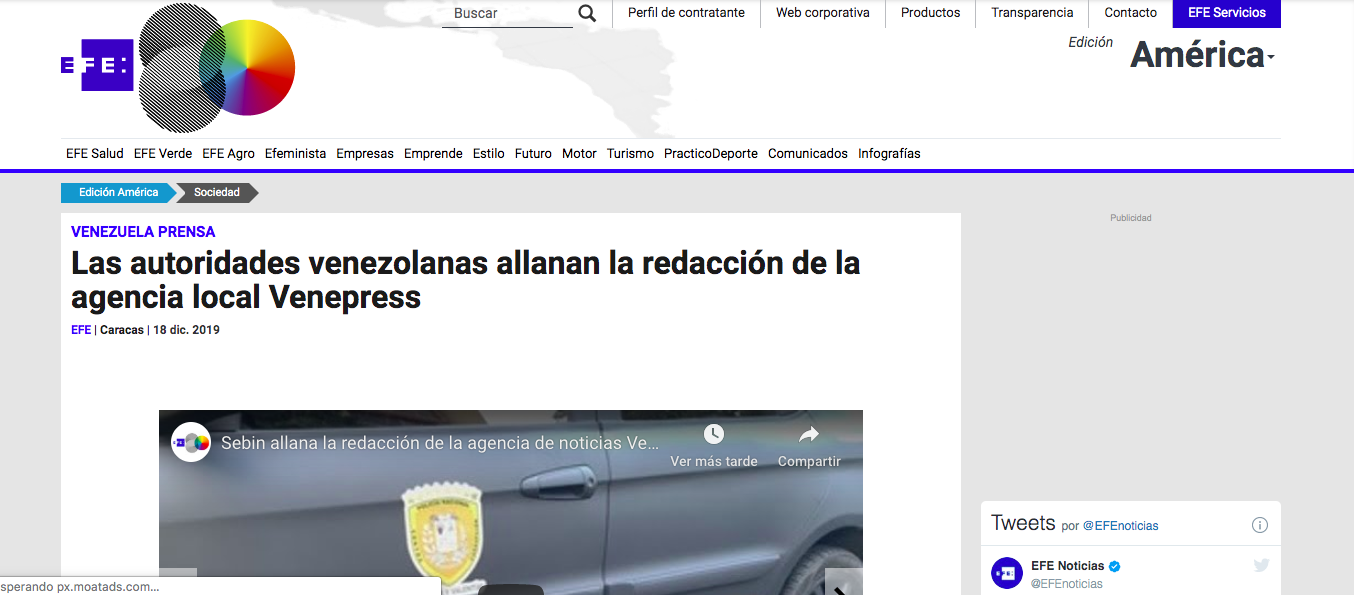Viewport: 1354px width, 595px height.
Task: Click the verified badge next to EFE Noticias
Action: coord(1115,566)
